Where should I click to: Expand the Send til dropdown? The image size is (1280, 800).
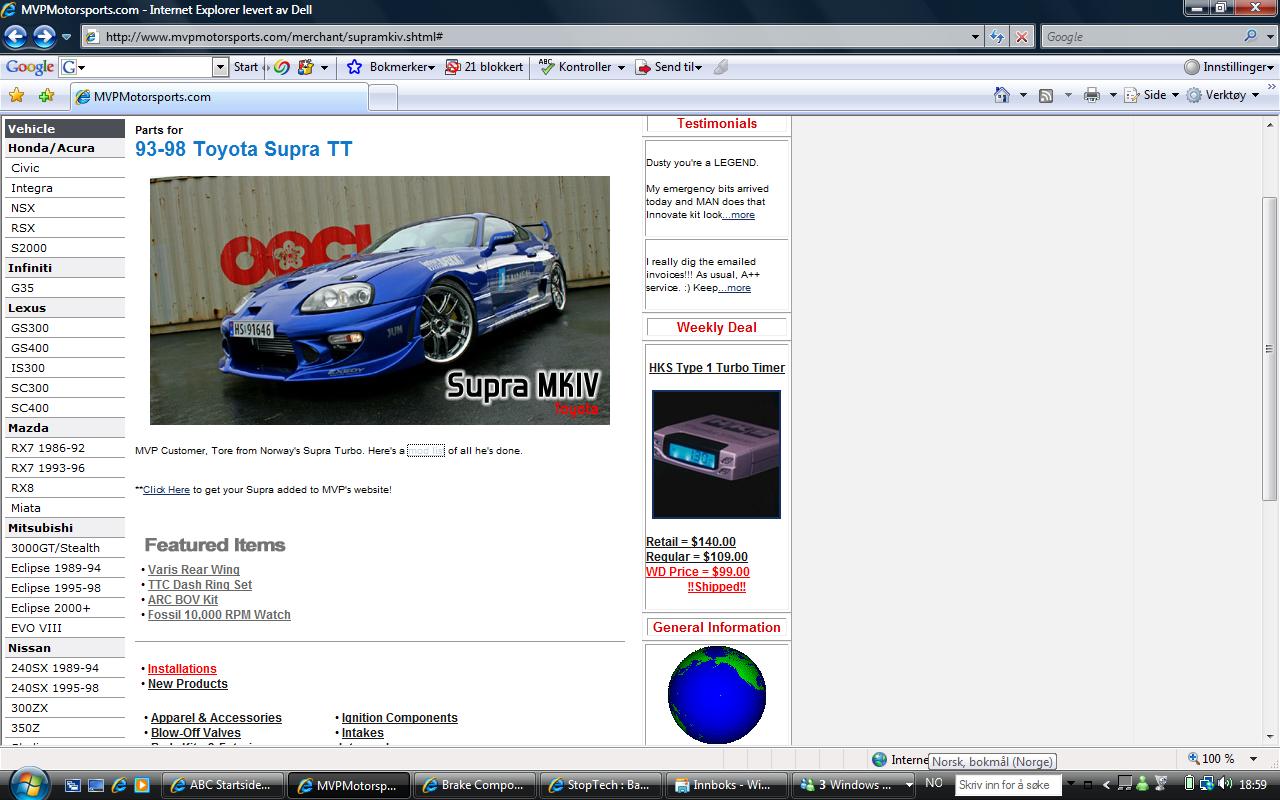pos(673,67)
